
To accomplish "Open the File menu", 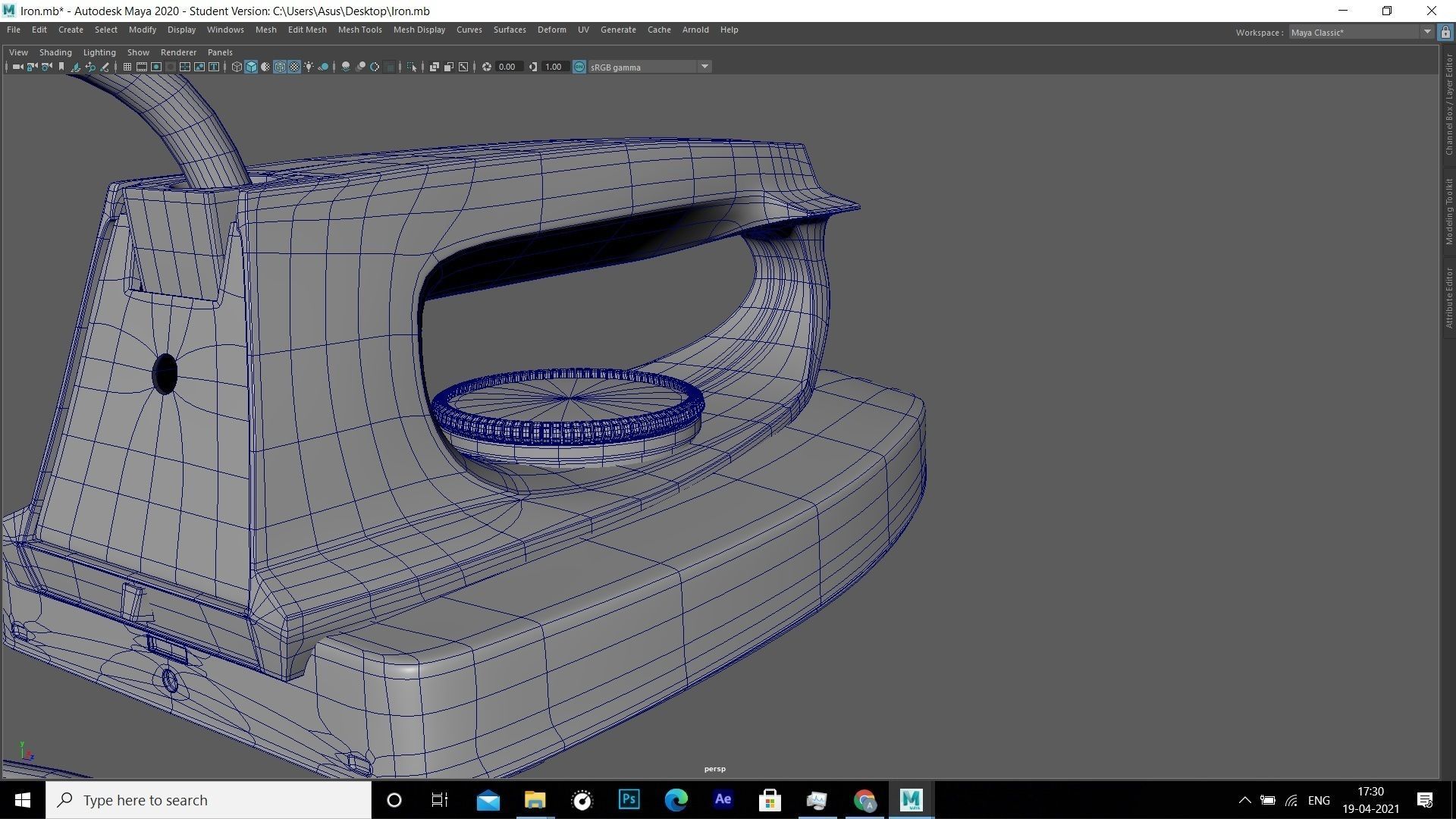I will pyautogui.click(x=14, y=30).
